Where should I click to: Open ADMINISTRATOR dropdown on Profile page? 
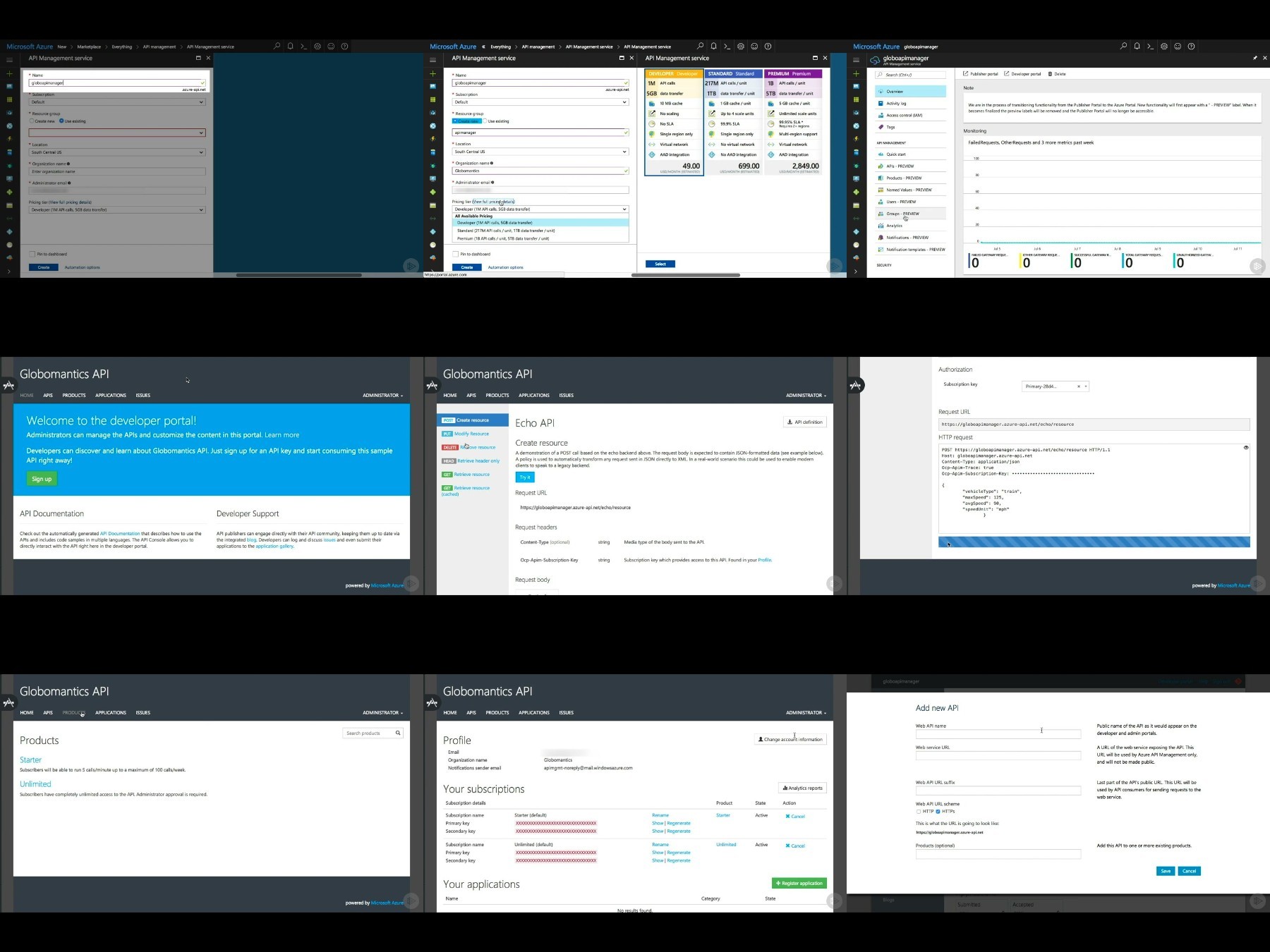[x=806, y=713]
